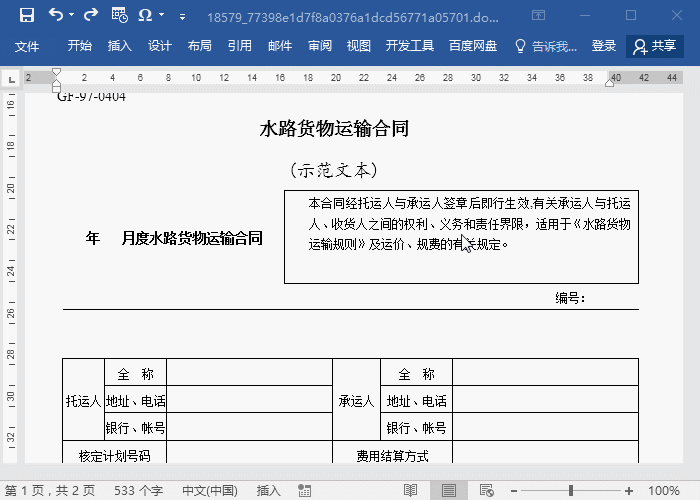Open the 百度网盘 tab

coord(473,46)
